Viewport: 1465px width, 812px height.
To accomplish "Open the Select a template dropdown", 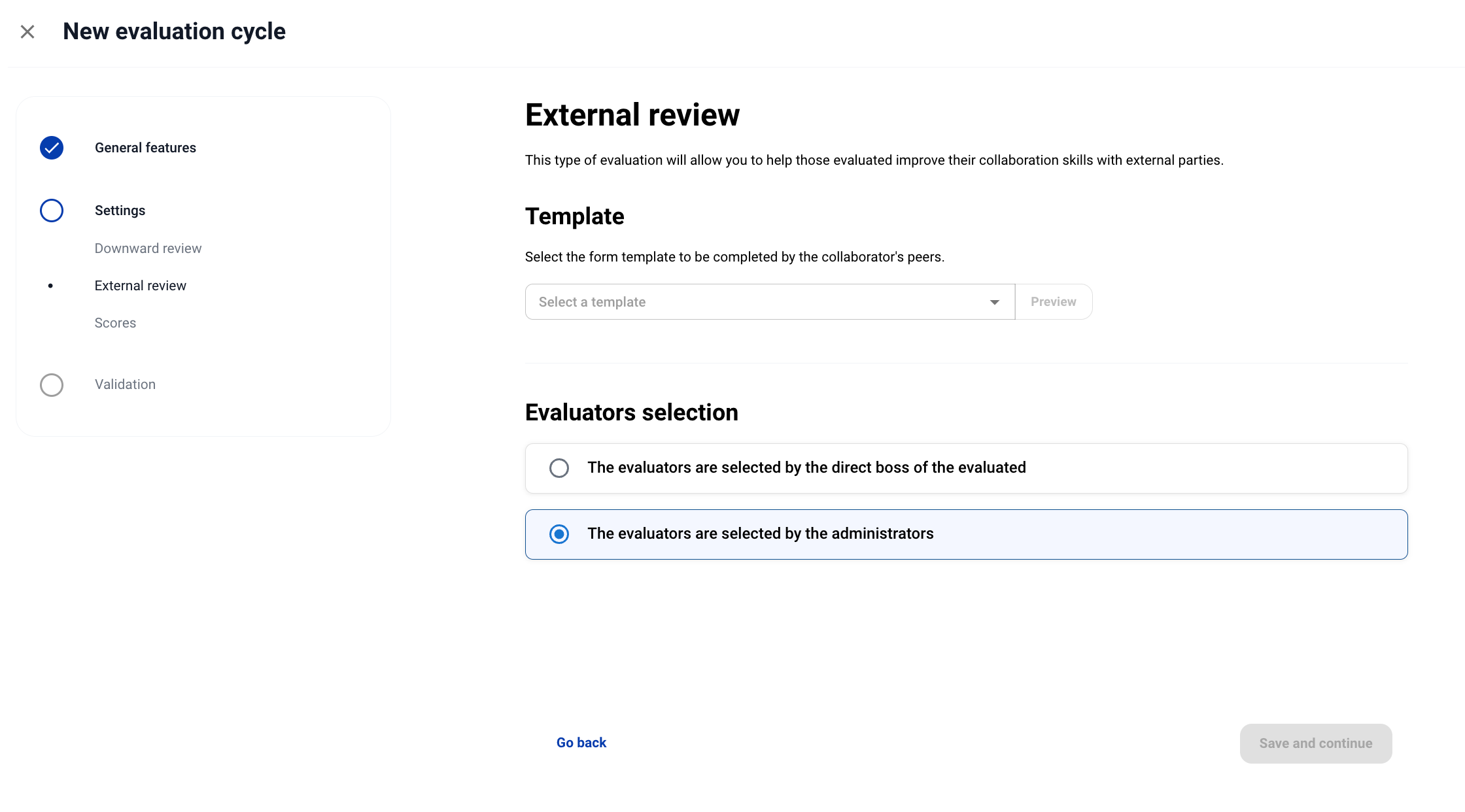I will coord(759,302).
